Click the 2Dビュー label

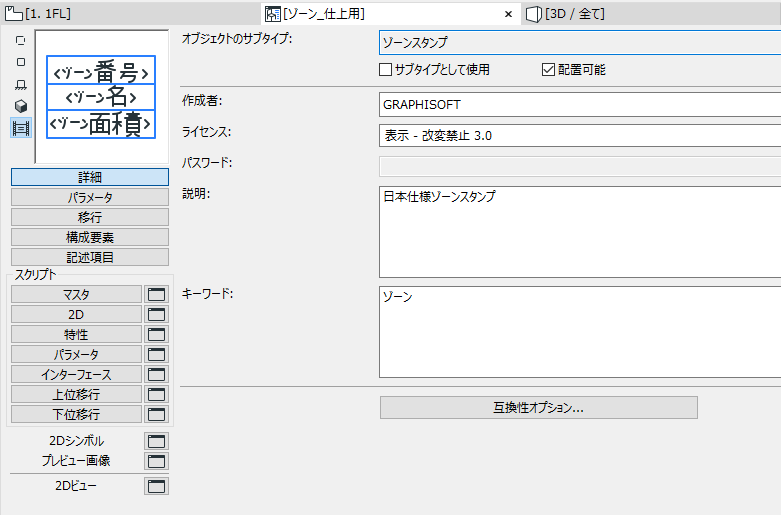click(x=76, y=486)
